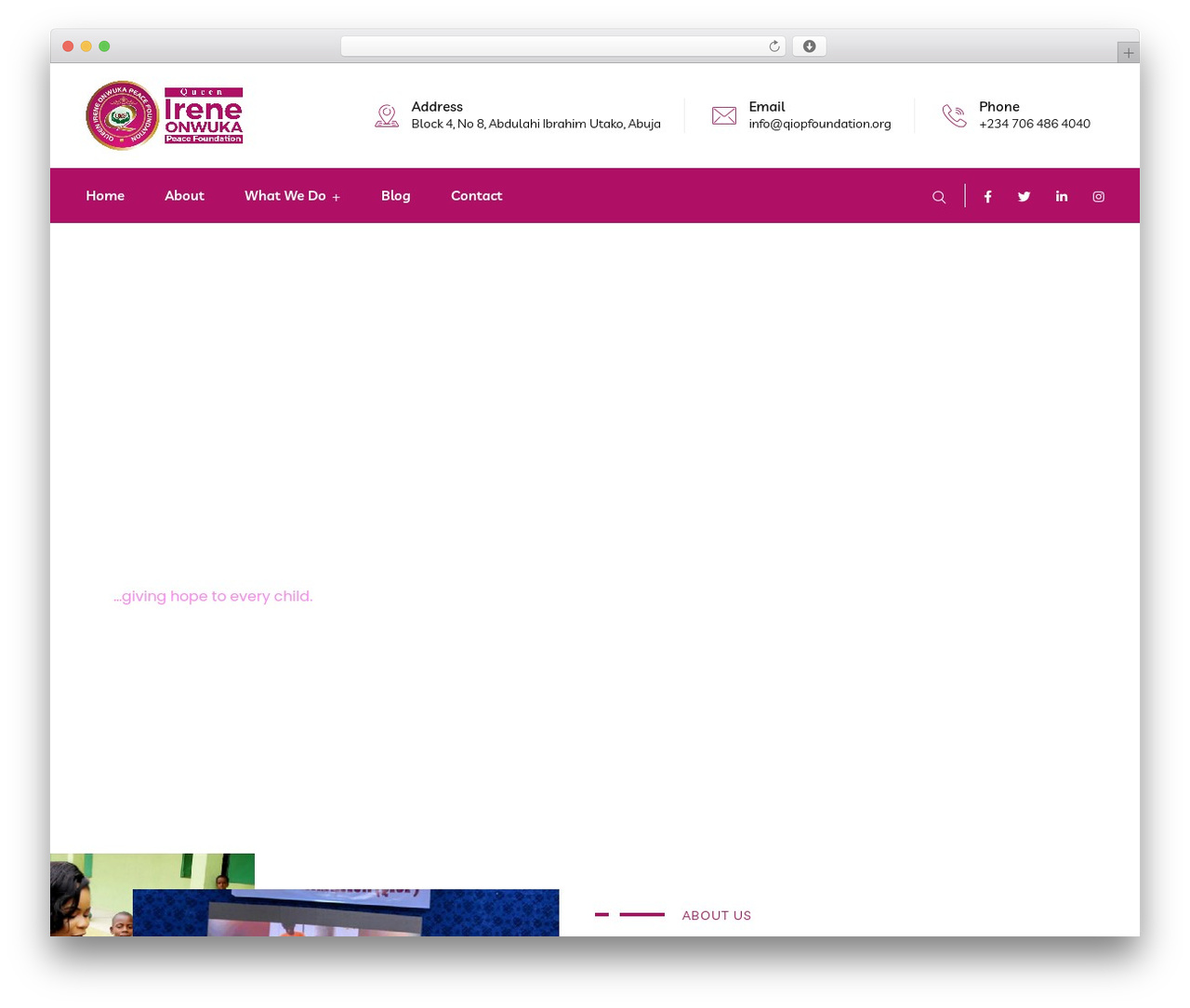Click the address map pin icon
The image size is (1190, 1008).
coord(387,115)
